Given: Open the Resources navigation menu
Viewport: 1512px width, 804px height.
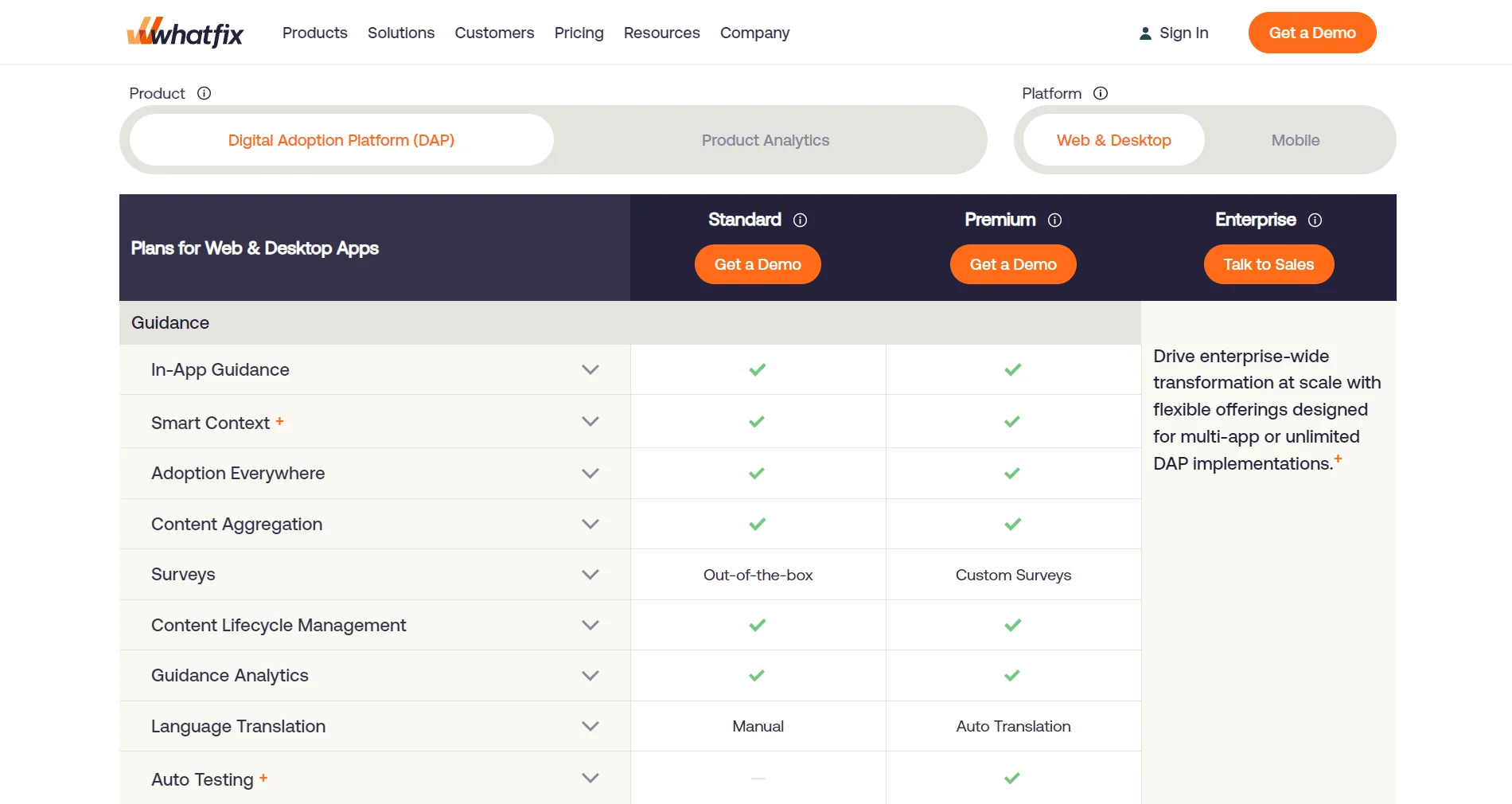Looking at the screenshot, I should pyautogui.click(x=661, y=33).
